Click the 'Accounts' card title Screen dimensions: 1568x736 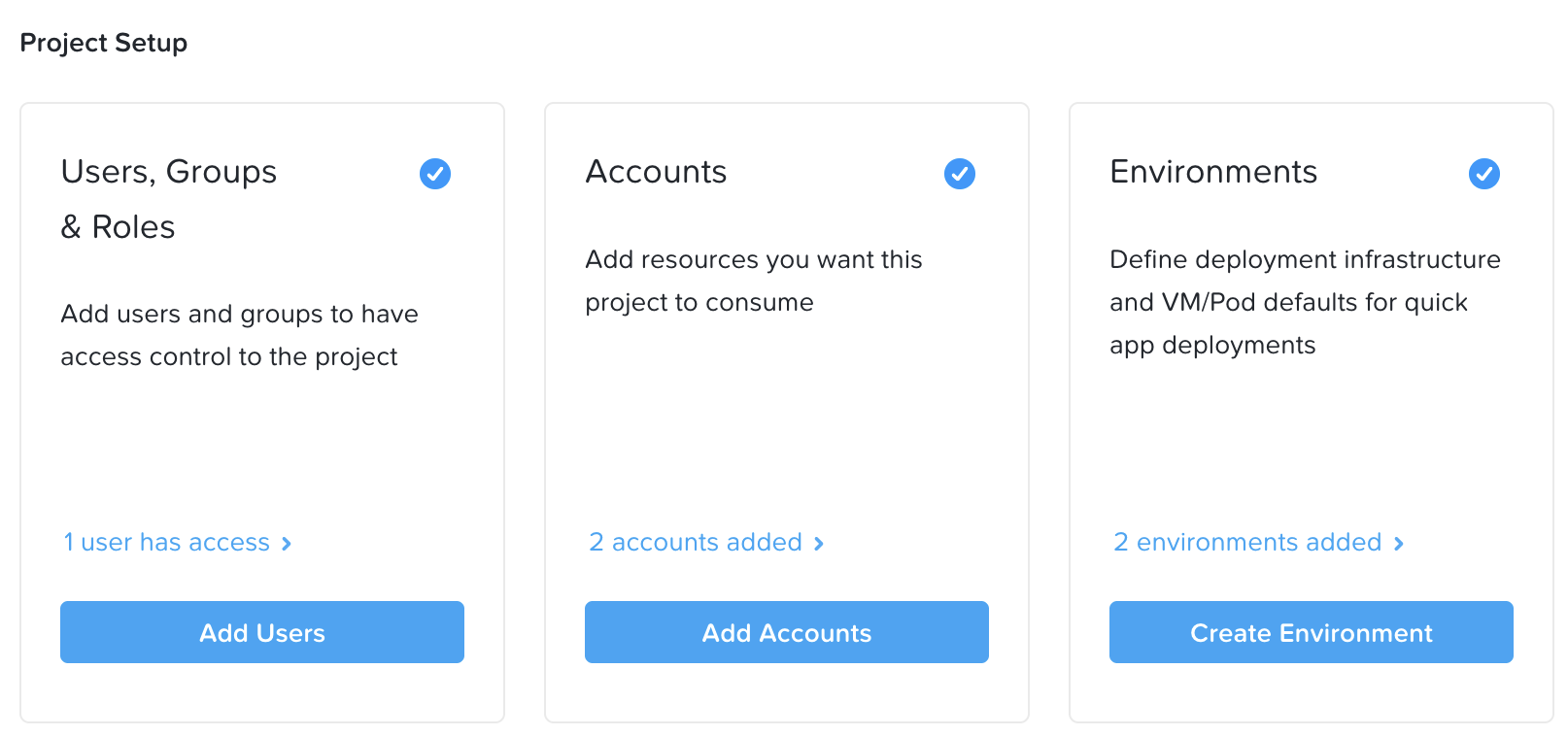pos(656,172)
